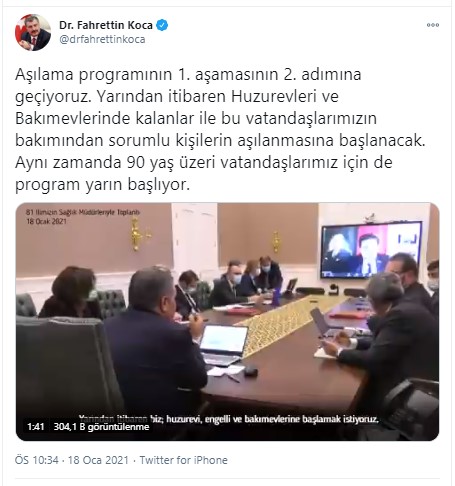Click the tweet's first line about Aşılama programının

(x=188, y=75)
